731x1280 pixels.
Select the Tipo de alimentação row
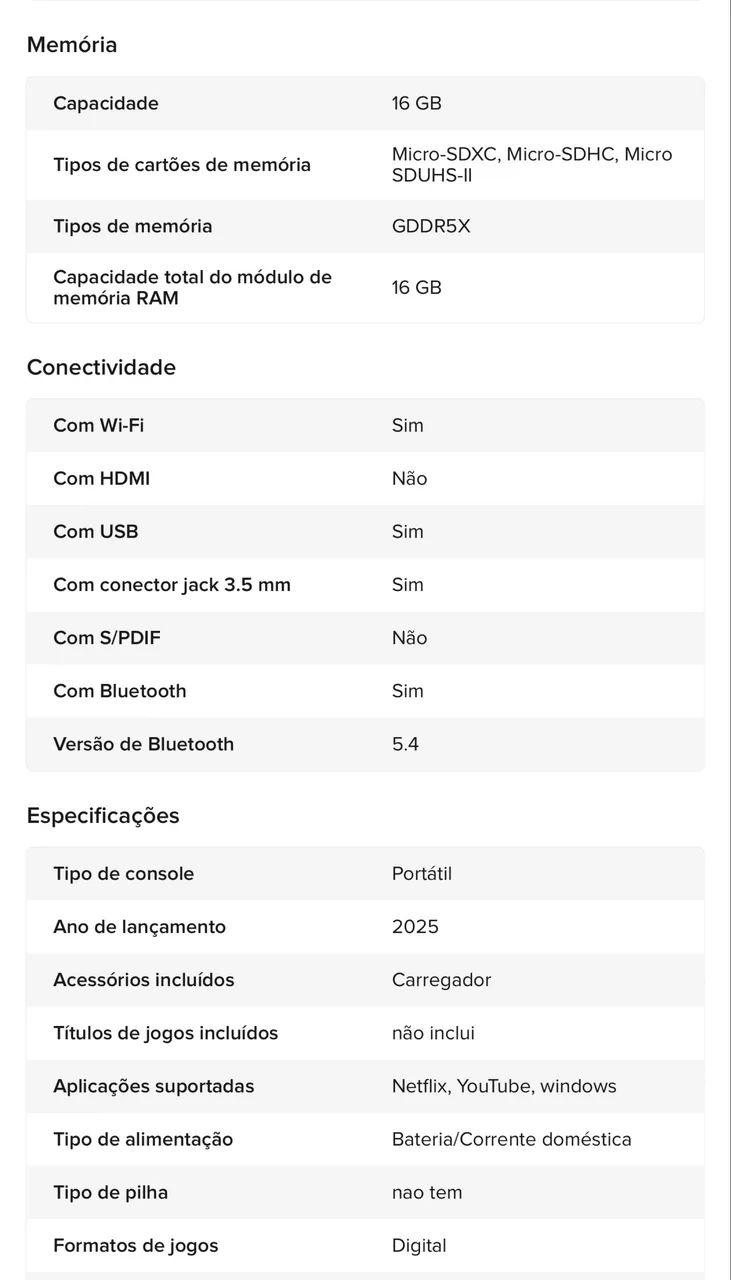(365, 1139)
